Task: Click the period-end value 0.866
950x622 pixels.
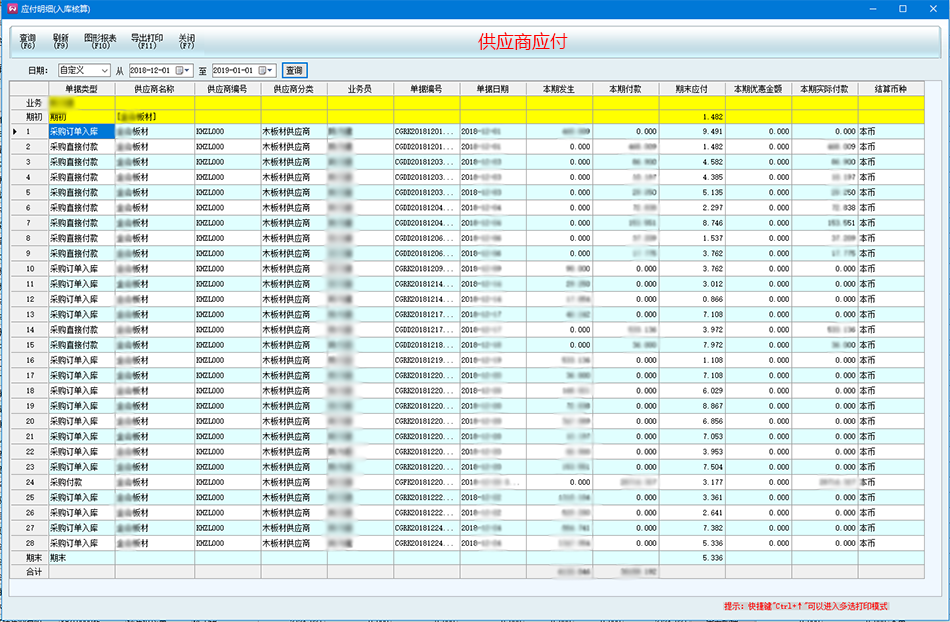Action: (713, 299)
